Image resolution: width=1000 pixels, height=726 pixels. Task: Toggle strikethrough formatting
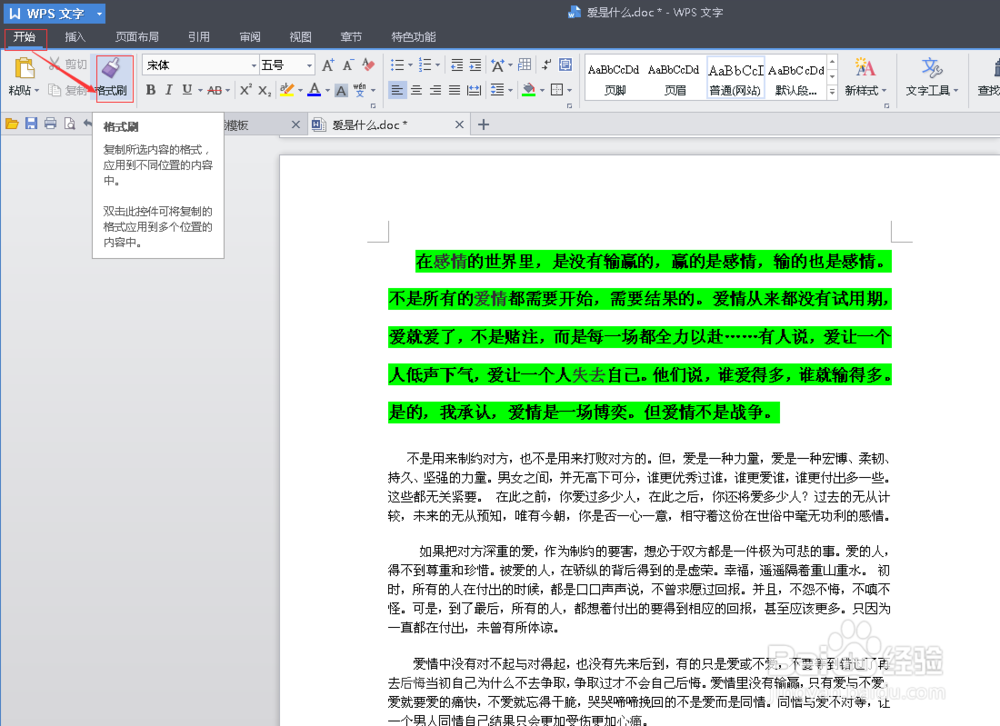(x=216, y=90)
